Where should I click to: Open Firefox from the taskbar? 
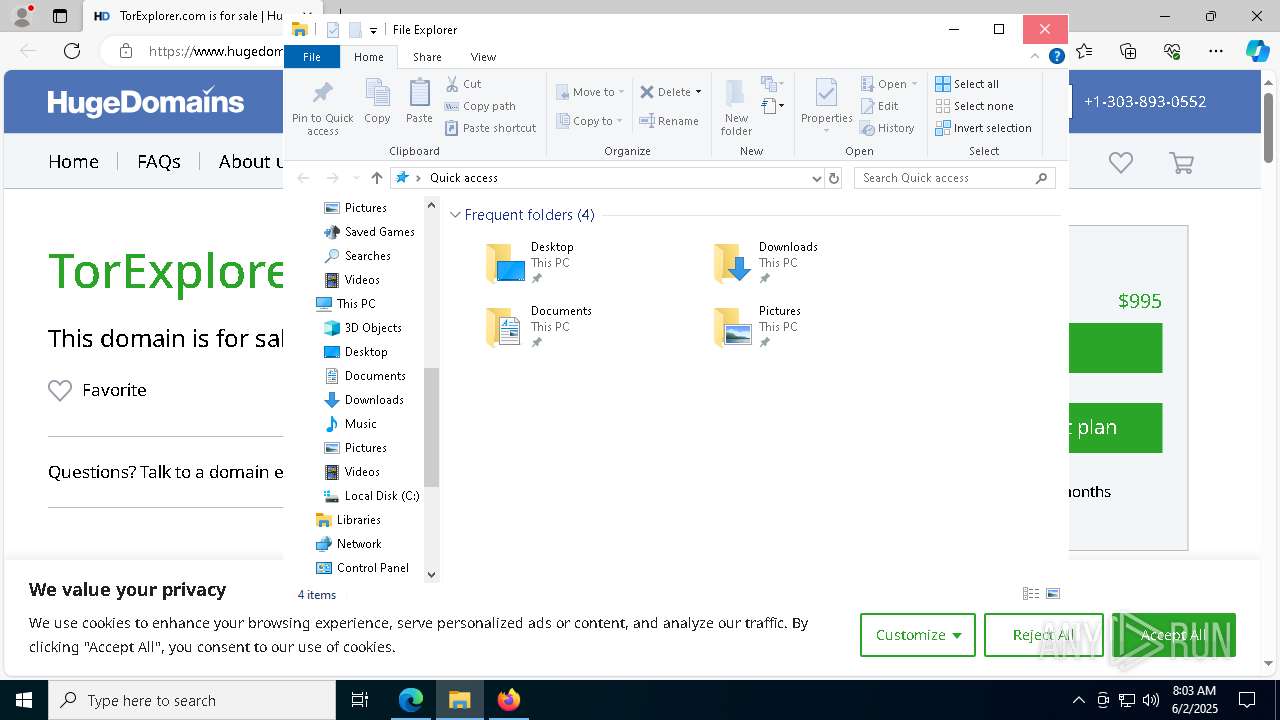coord(508,700)
